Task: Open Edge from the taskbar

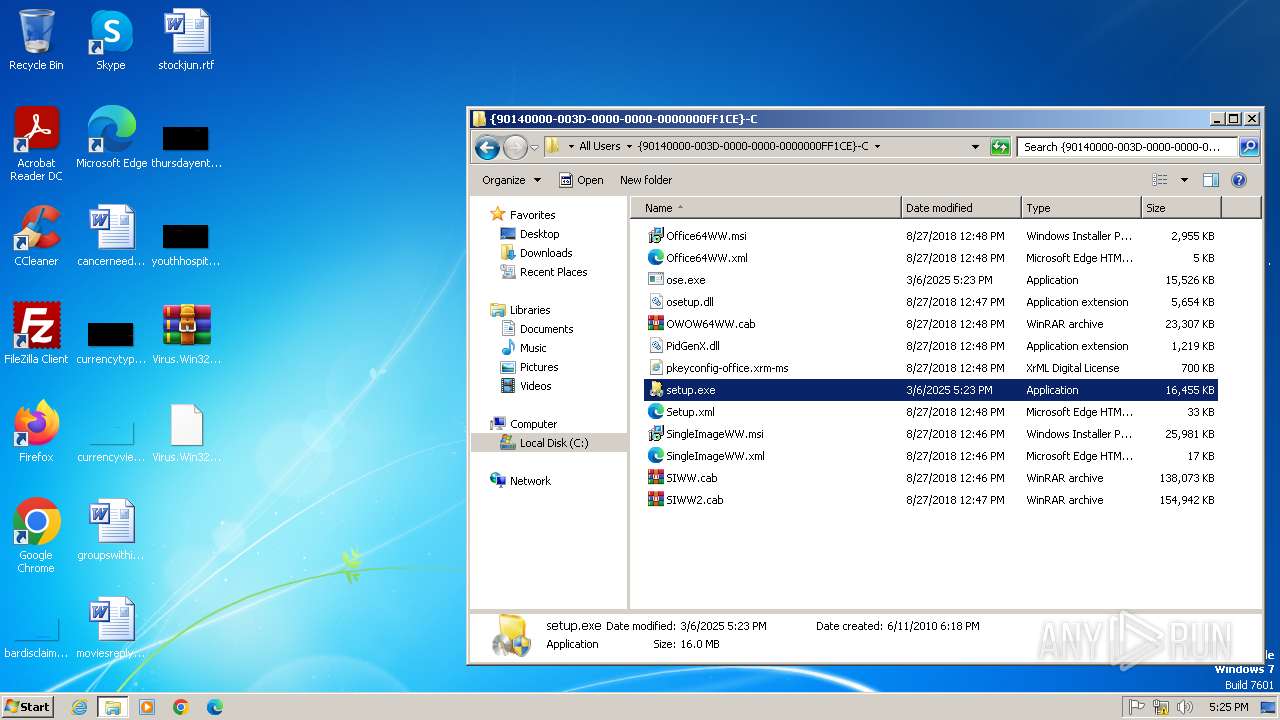Action: coord(214,707)
